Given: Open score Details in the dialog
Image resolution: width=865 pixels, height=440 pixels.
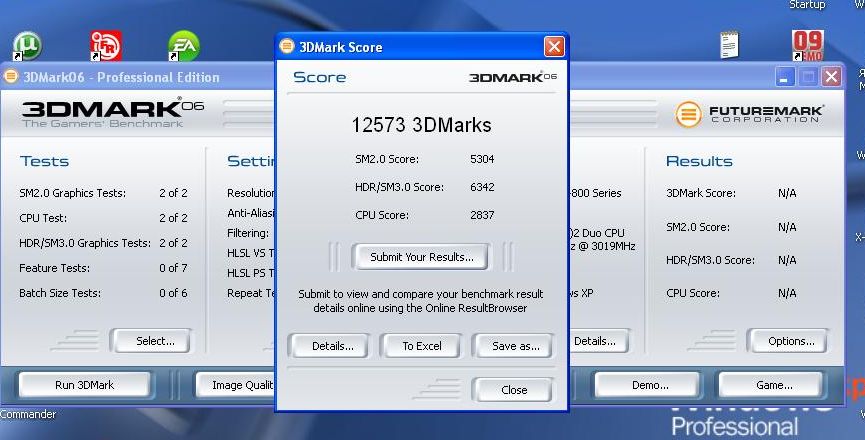Looking at the screenshot, I should 332,346.
